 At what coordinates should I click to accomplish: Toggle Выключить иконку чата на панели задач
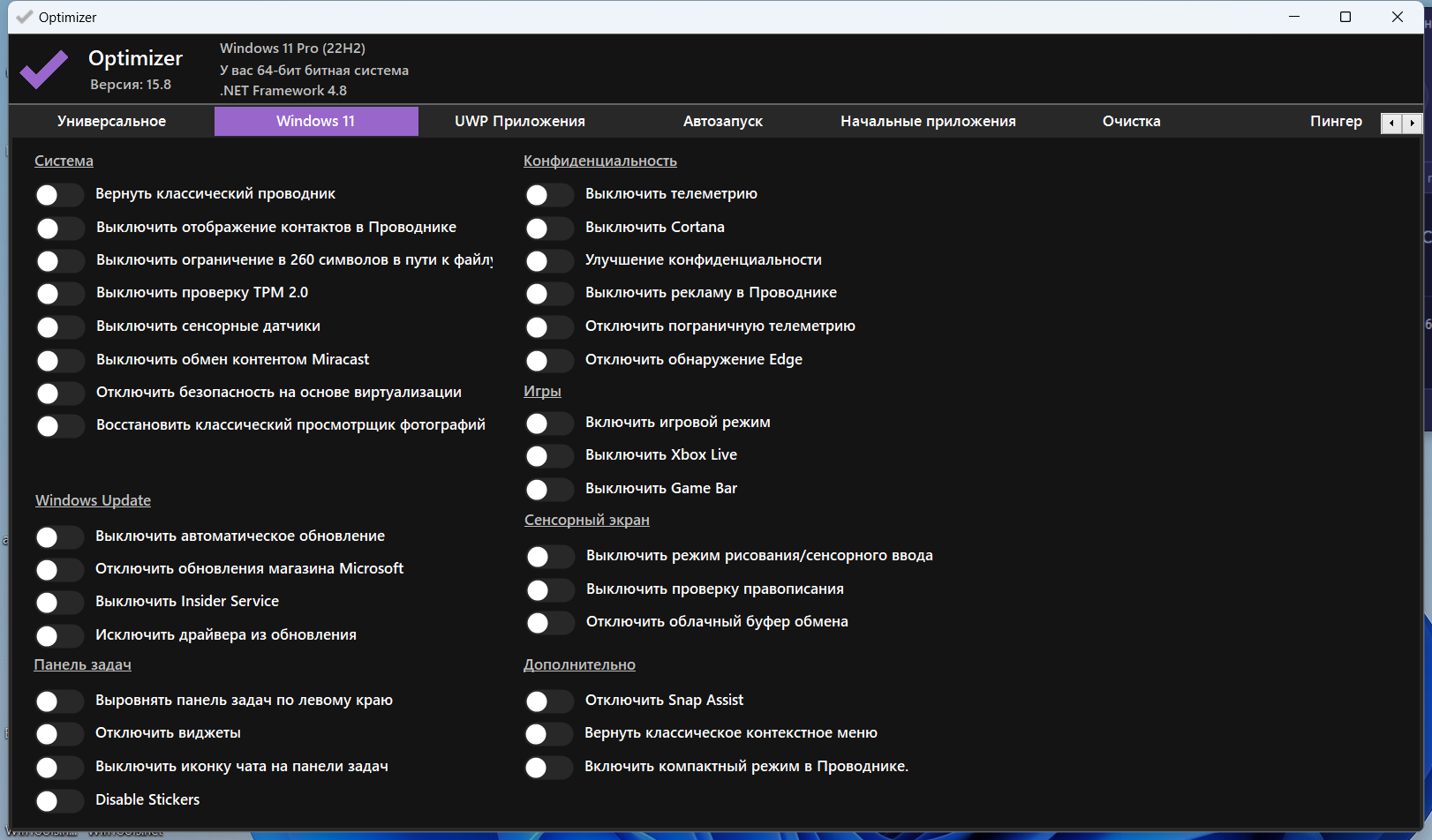(59, 768)
